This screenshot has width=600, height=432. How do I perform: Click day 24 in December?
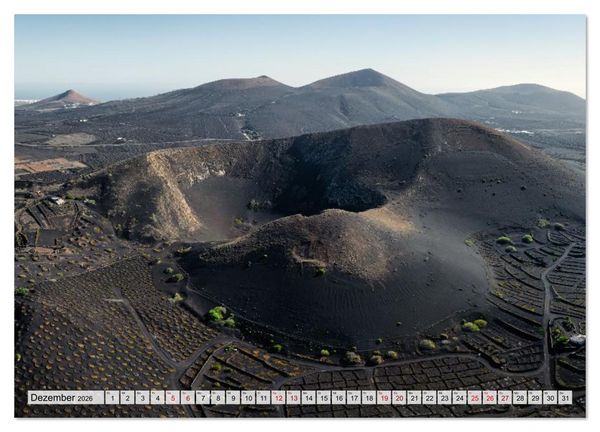click(460, 398)
